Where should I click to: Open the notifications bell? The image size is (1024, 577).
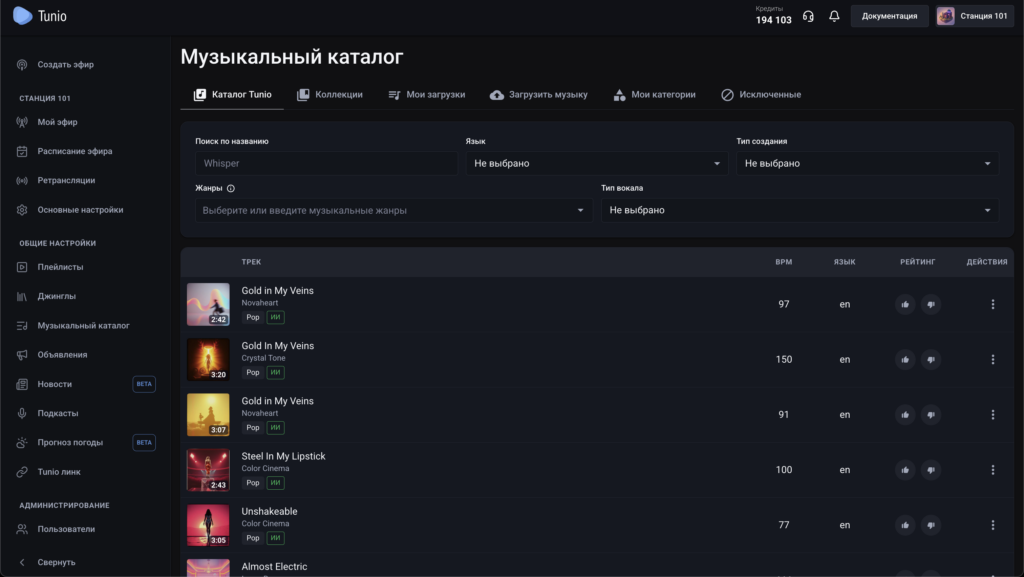834,16
